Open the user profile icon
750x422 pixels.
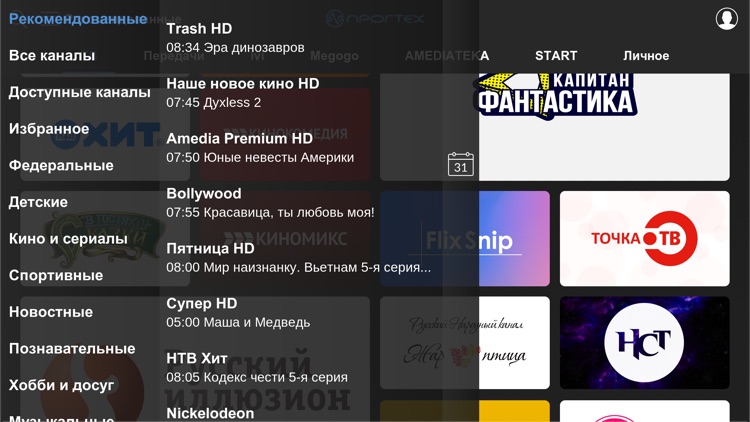click(x=727, y=19)
